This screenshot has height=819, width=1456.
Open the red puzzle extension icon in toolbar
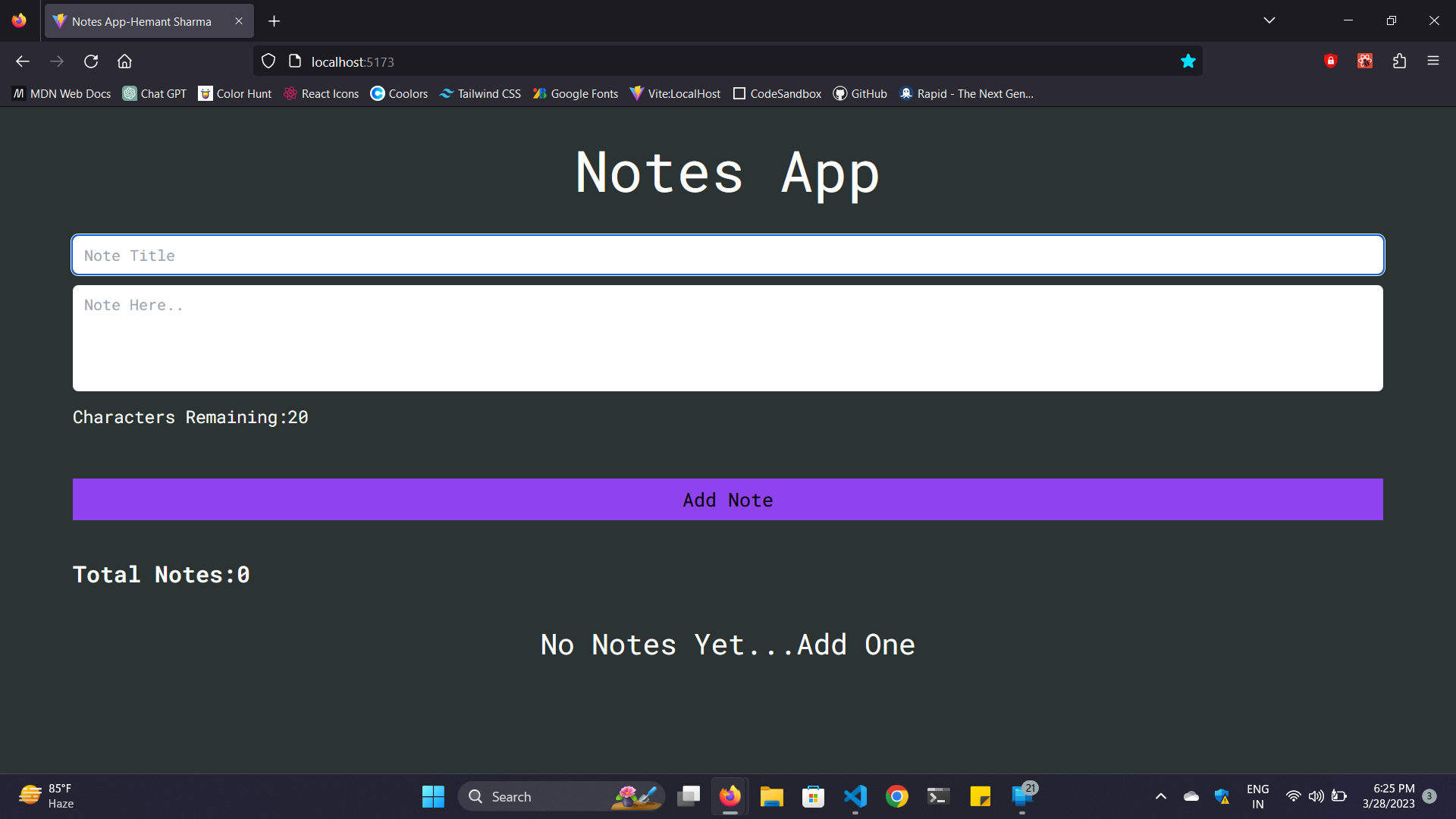point(1365,61)
